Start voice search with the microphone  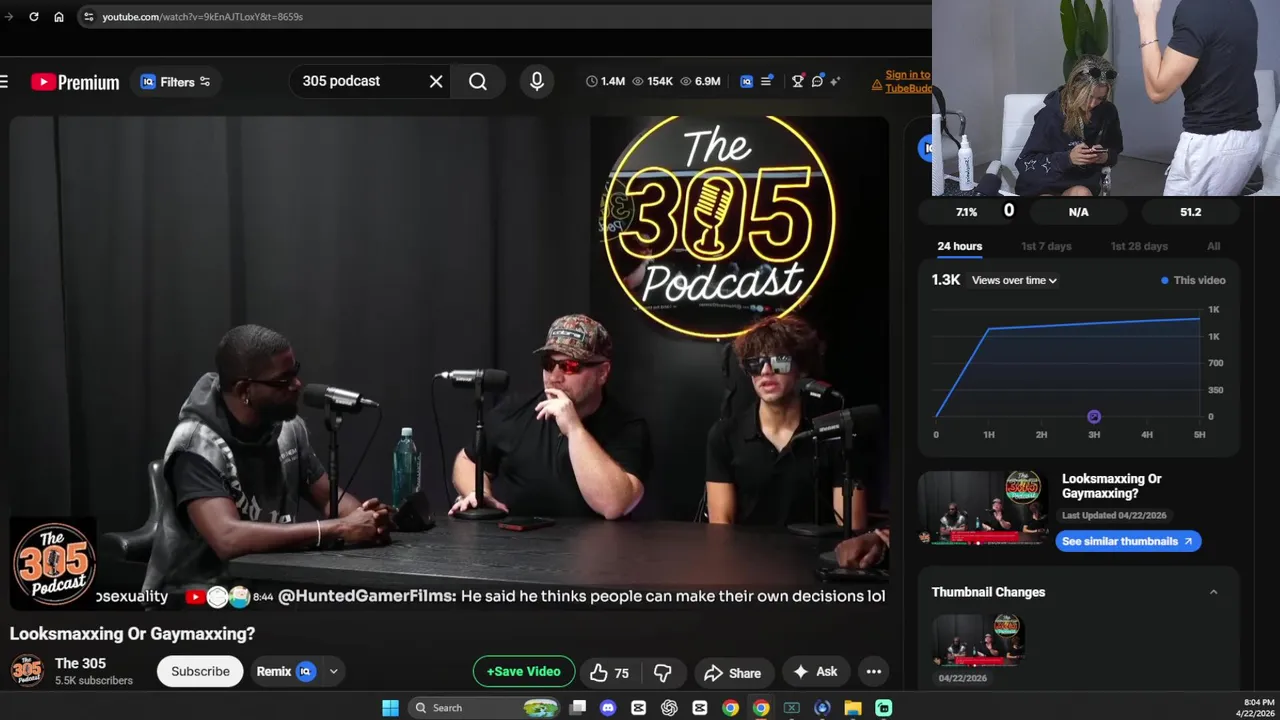(x=537, y=82)
